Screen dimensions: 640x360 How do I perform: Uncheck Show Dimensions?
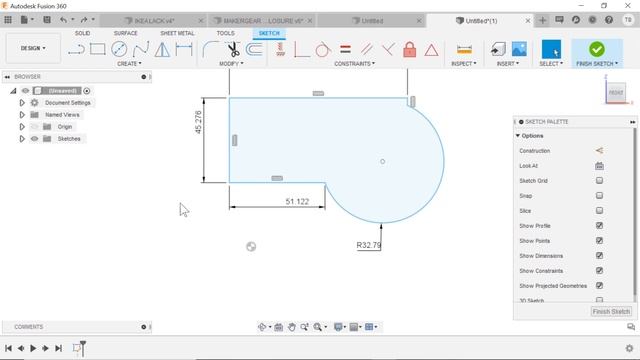599,256
